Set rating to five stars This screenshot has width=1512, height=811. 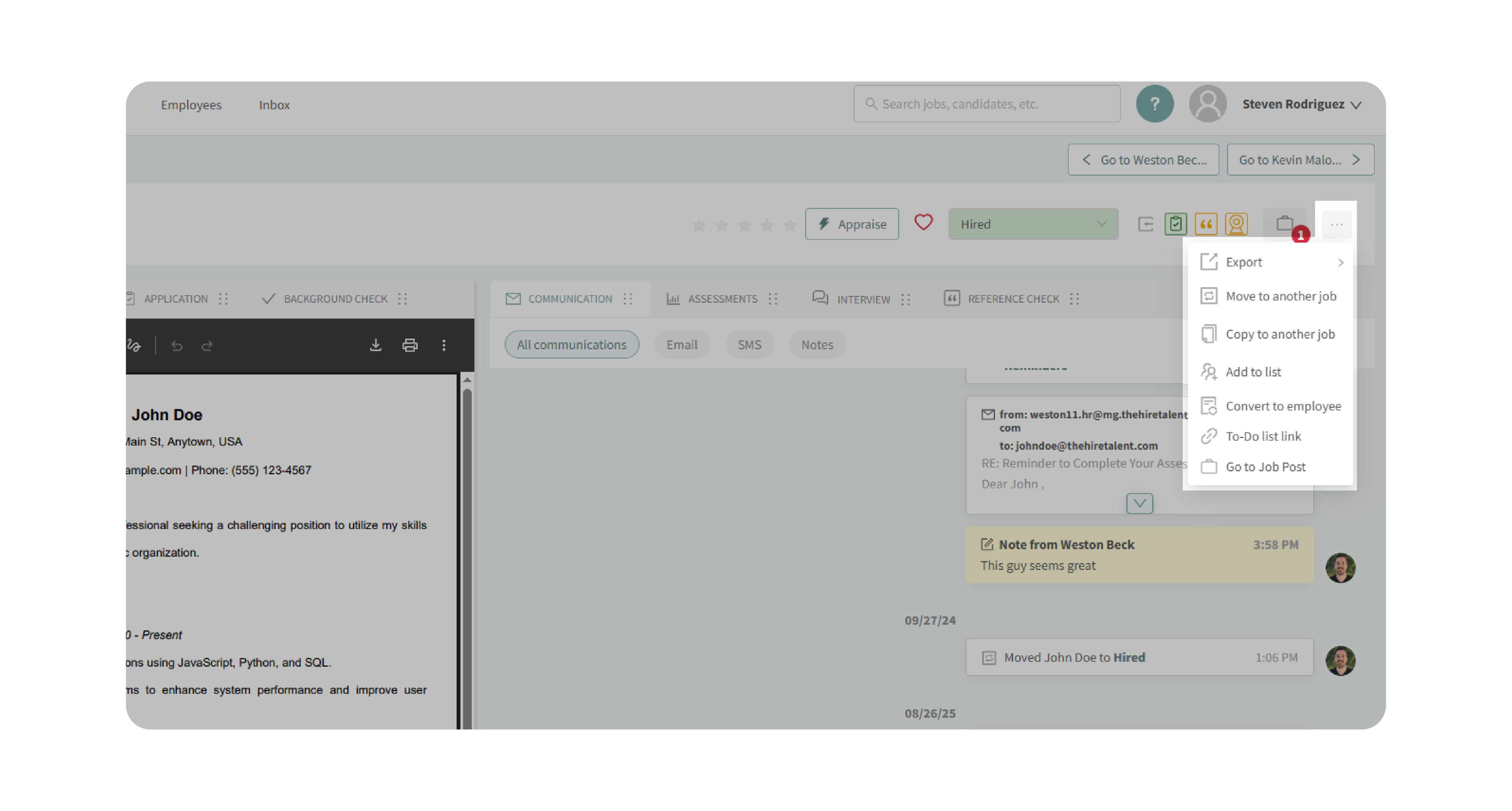(790, 225)
